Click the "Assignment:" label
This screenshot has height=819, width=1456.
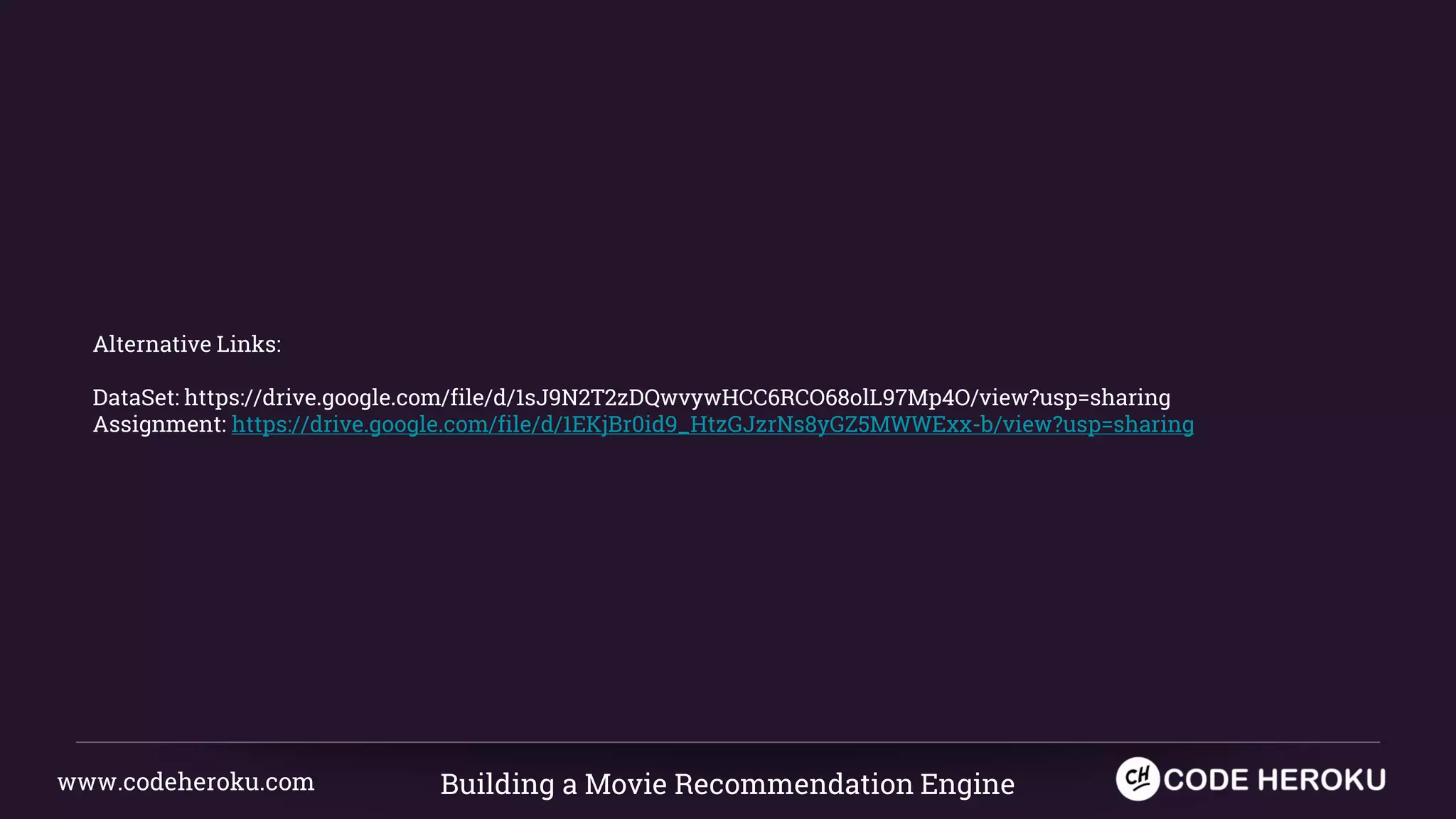[159, 424]
